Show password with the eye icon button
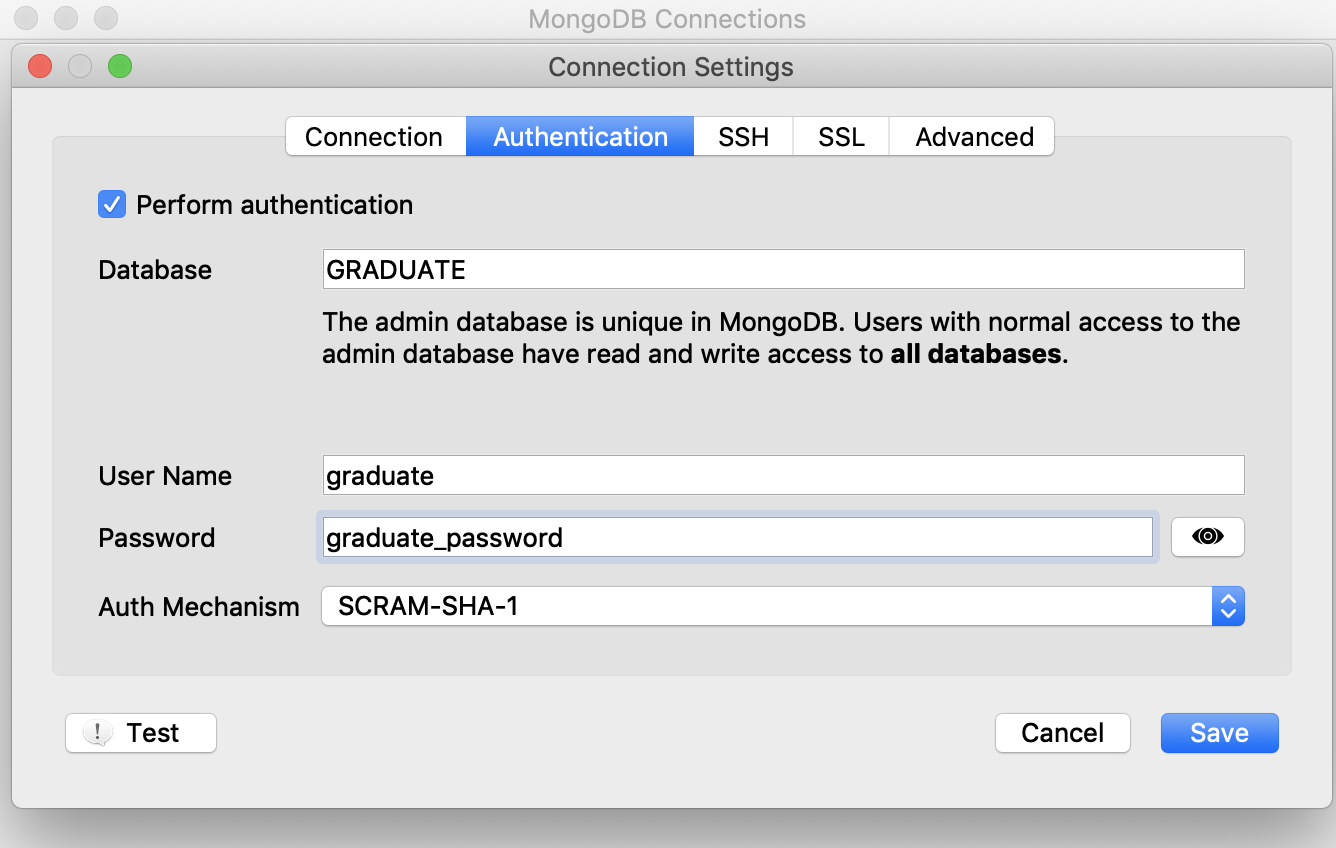The height and width of the screenshot is (848, 1336). (x=1208, y=537)
